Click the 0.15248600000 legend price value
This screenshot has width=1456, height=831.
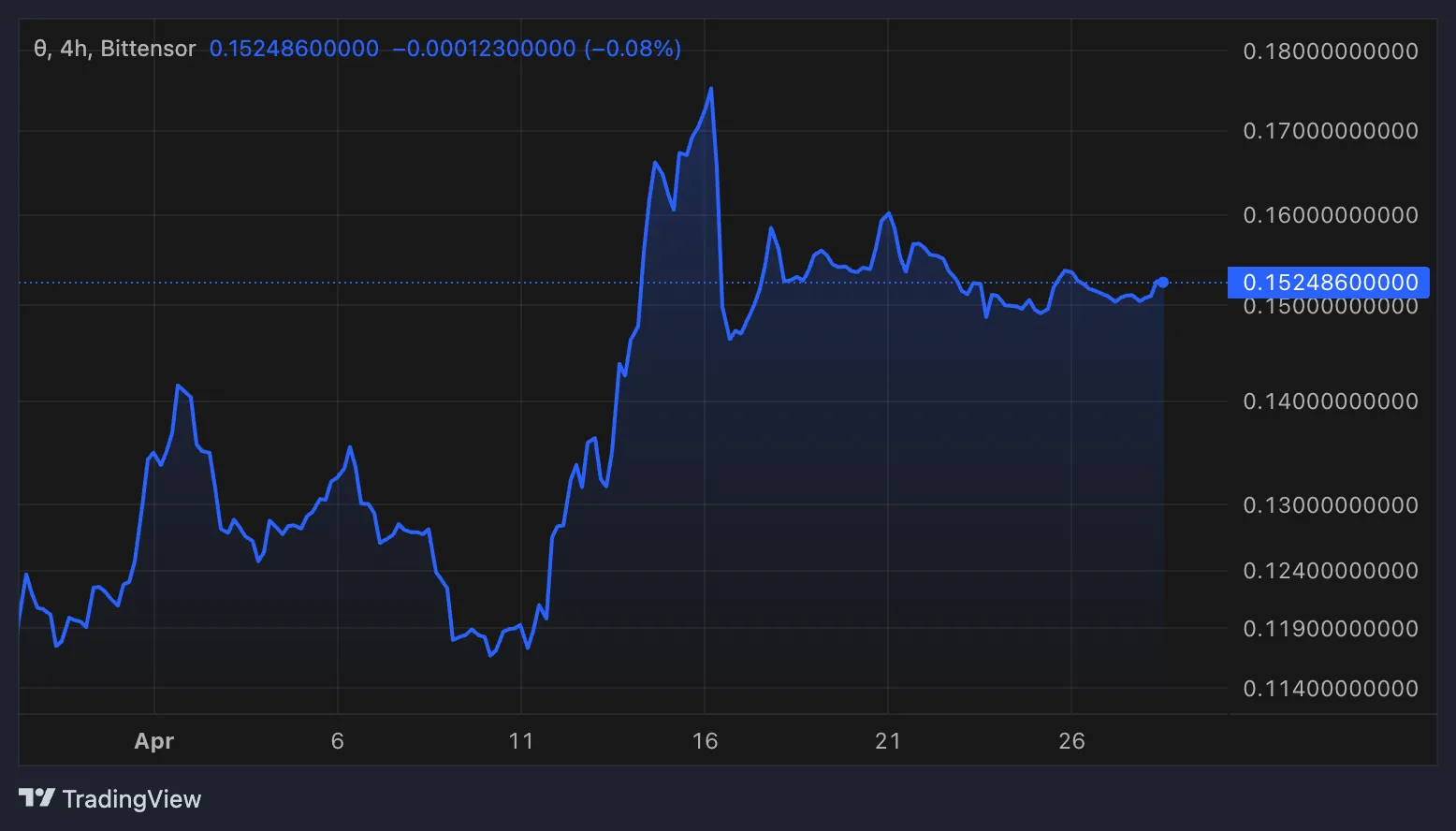click(x=294, y=48)
